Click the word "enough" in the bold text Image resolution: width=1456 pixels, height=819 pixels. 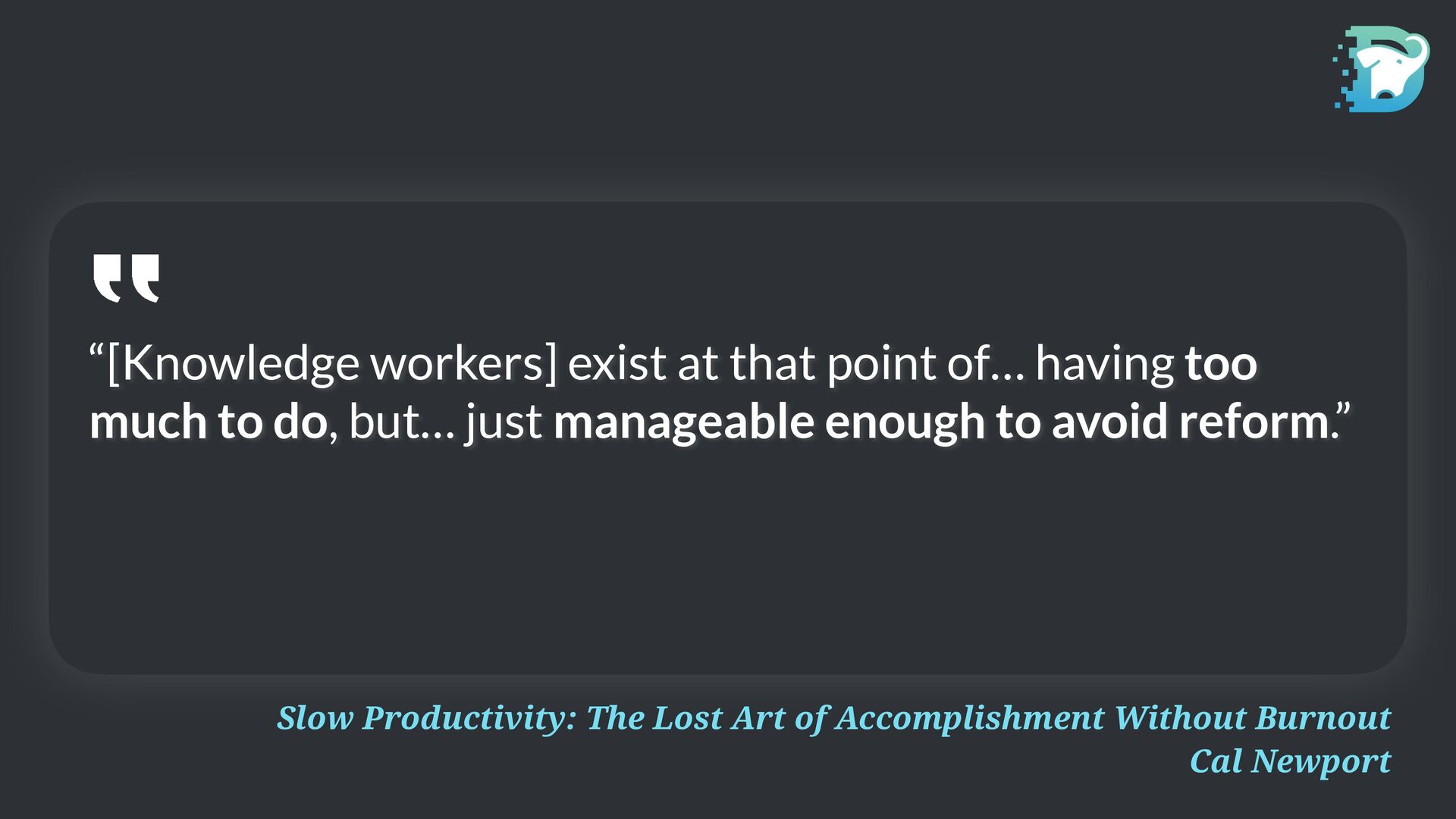[905, 423]
